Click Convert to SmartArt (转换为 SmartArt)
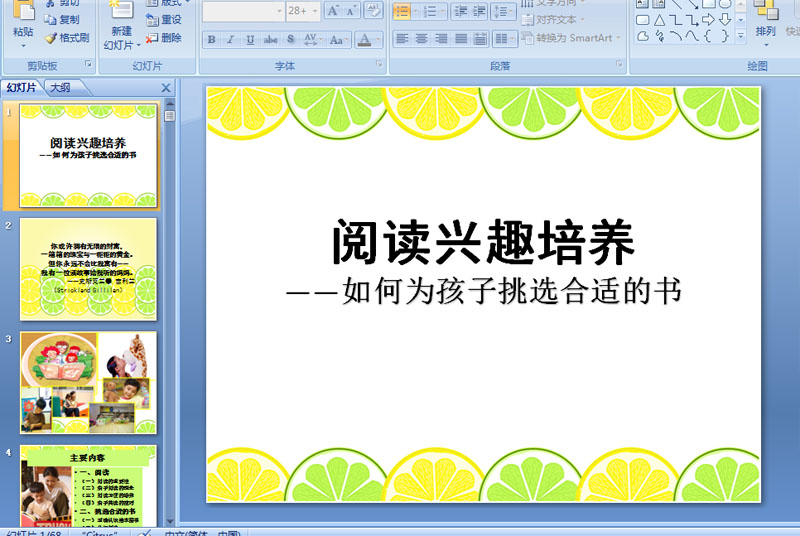The height and width of the screenshot is (536, 800). [571, 38]
